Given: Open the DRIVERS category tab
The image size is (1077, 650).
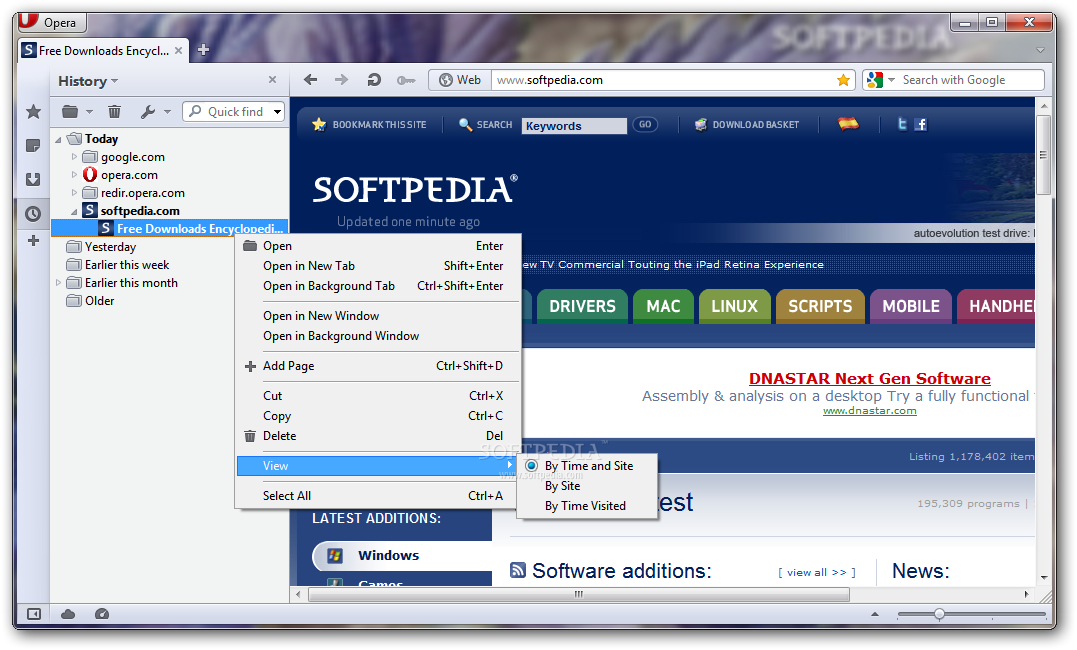Looking at the screenshot, I should pyautogui.click(x=582, y=306).
